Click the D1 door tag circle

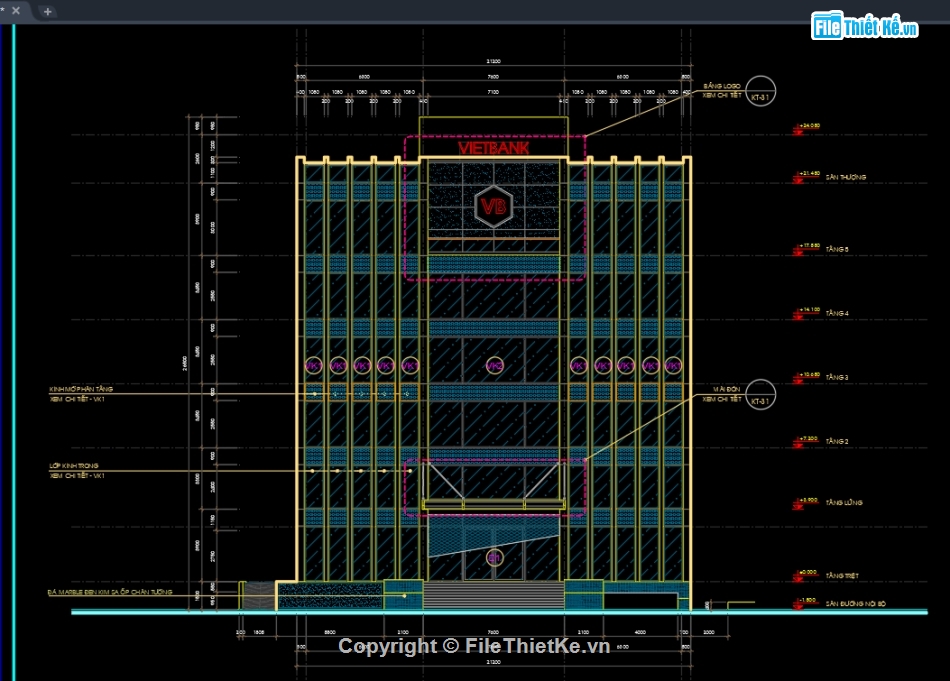494,557
